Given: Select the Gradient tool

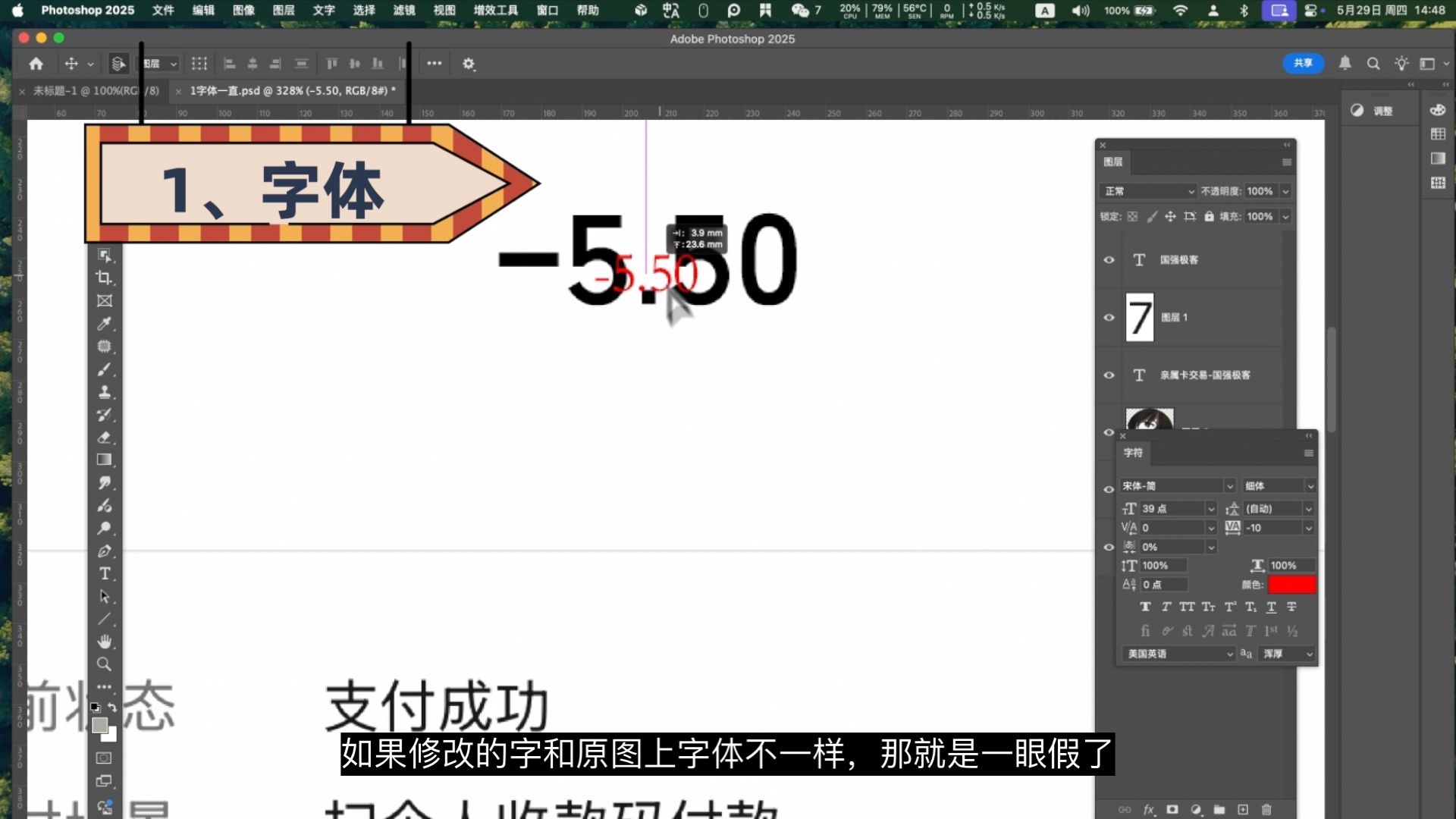Looking at the screenshot, I should [x=104, y=460].
